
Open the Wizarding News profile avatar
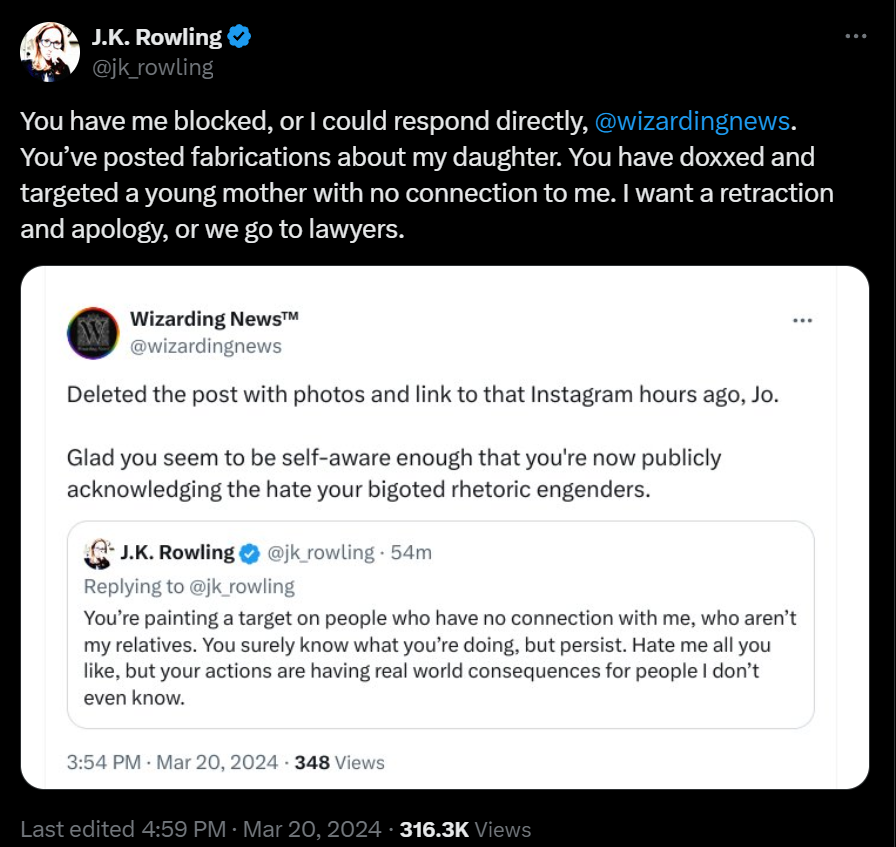93,333
